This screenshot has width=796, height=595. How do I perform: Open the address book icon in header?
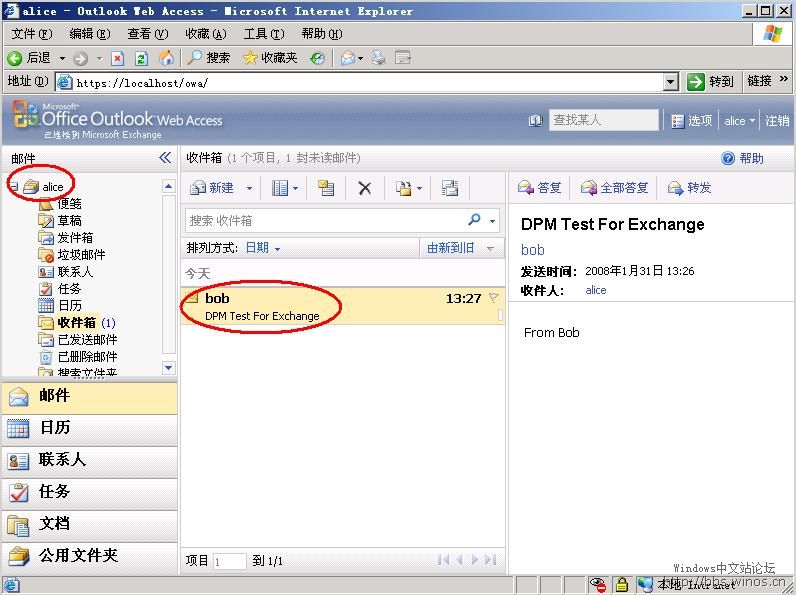(536, 121)
